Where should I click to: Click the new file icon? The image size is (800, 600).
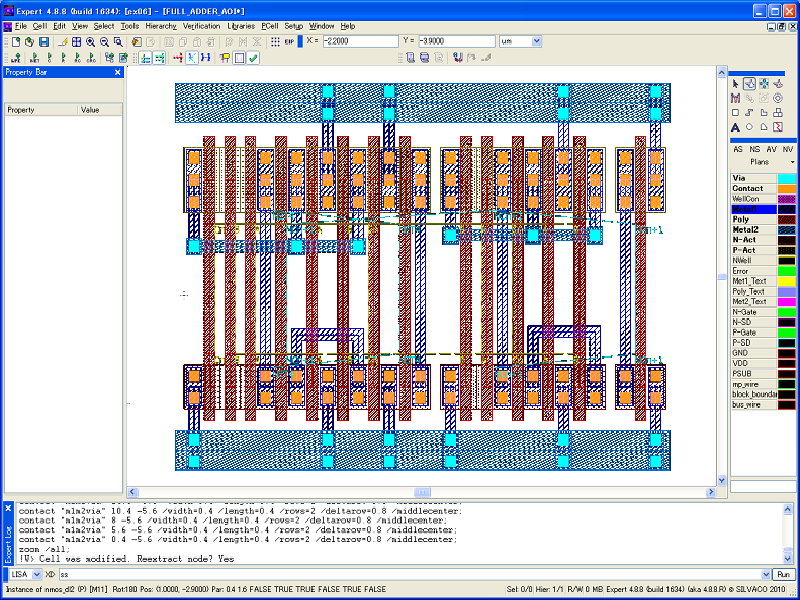14,42
